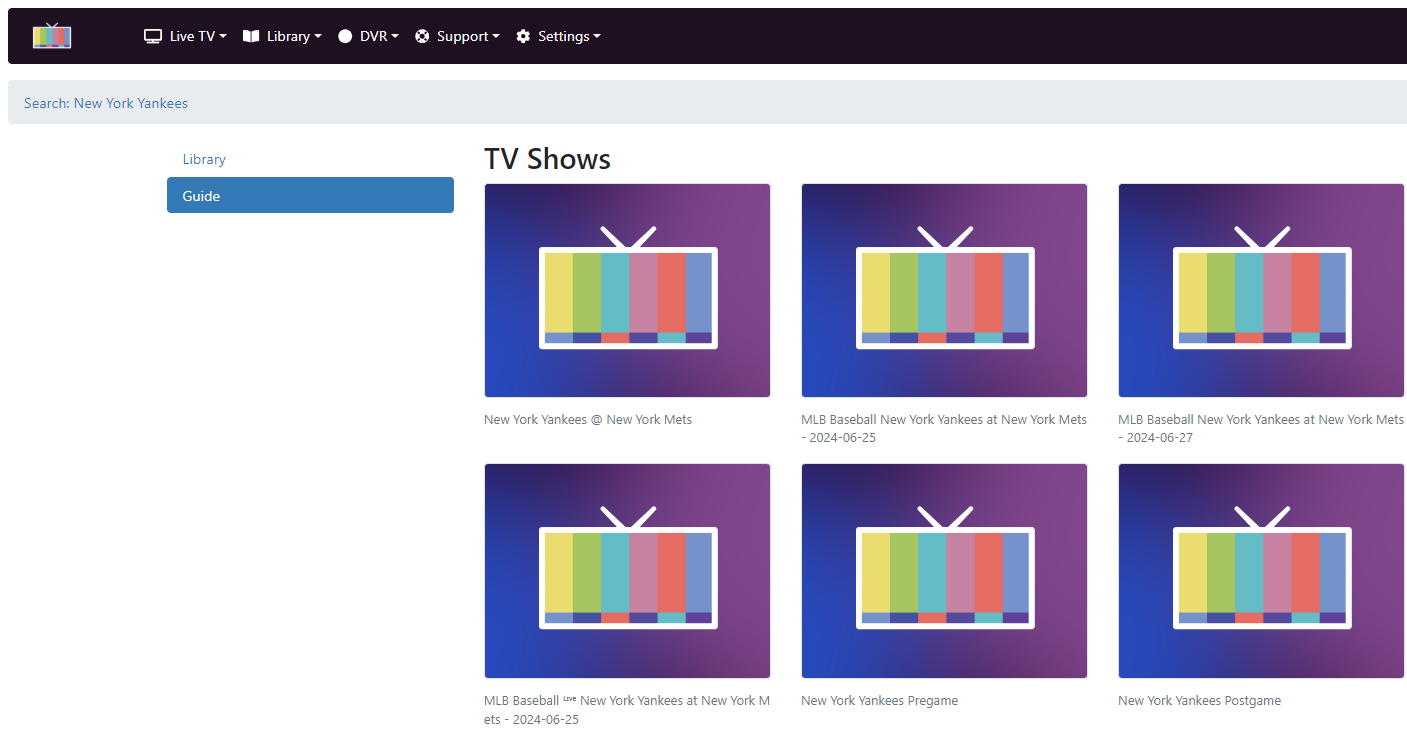
Task: Click the Library book icon
Action: [251, 36]
